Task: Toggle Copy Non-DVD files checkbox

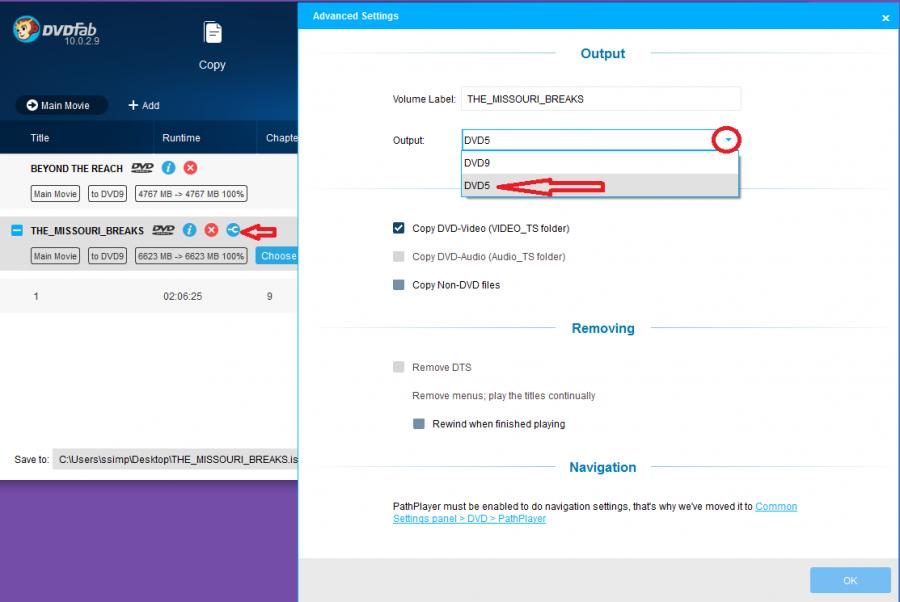Action: tap(398, 285)
